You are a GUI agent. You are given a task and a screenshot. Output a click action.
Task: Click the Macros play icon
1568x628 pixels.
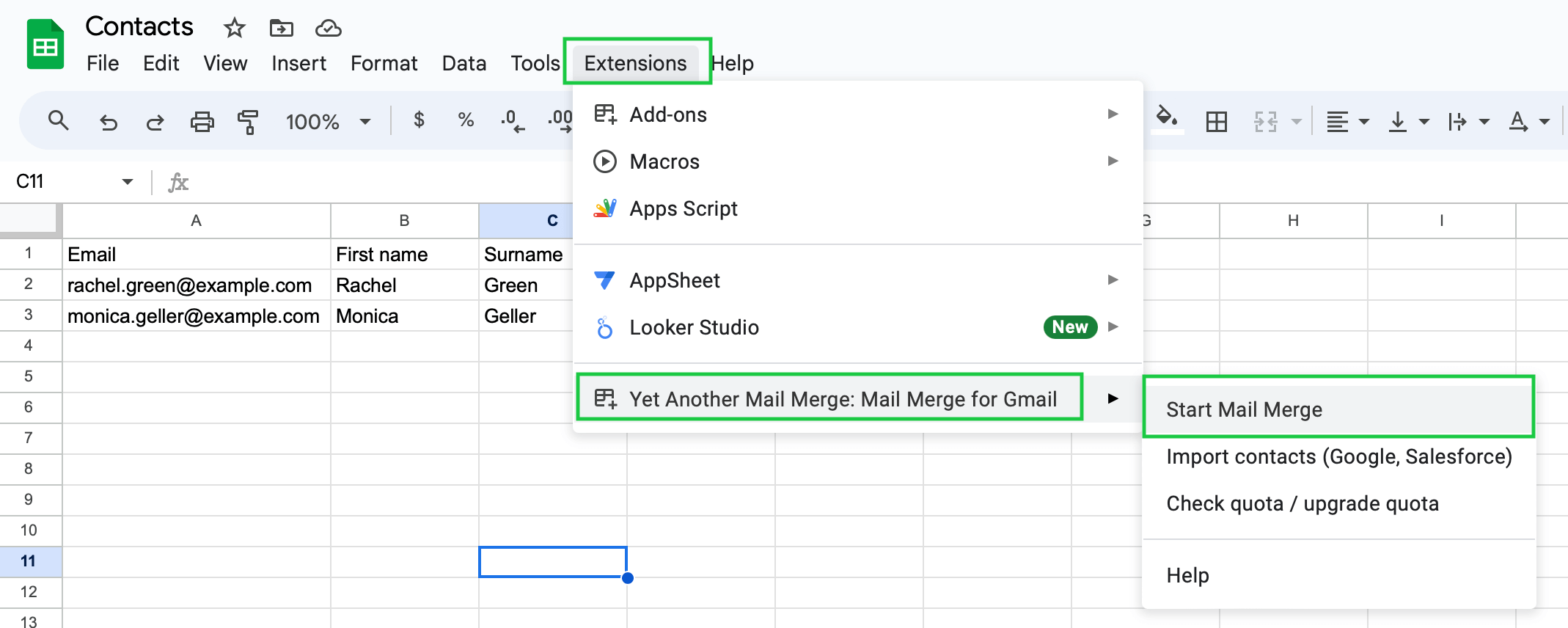605,161
